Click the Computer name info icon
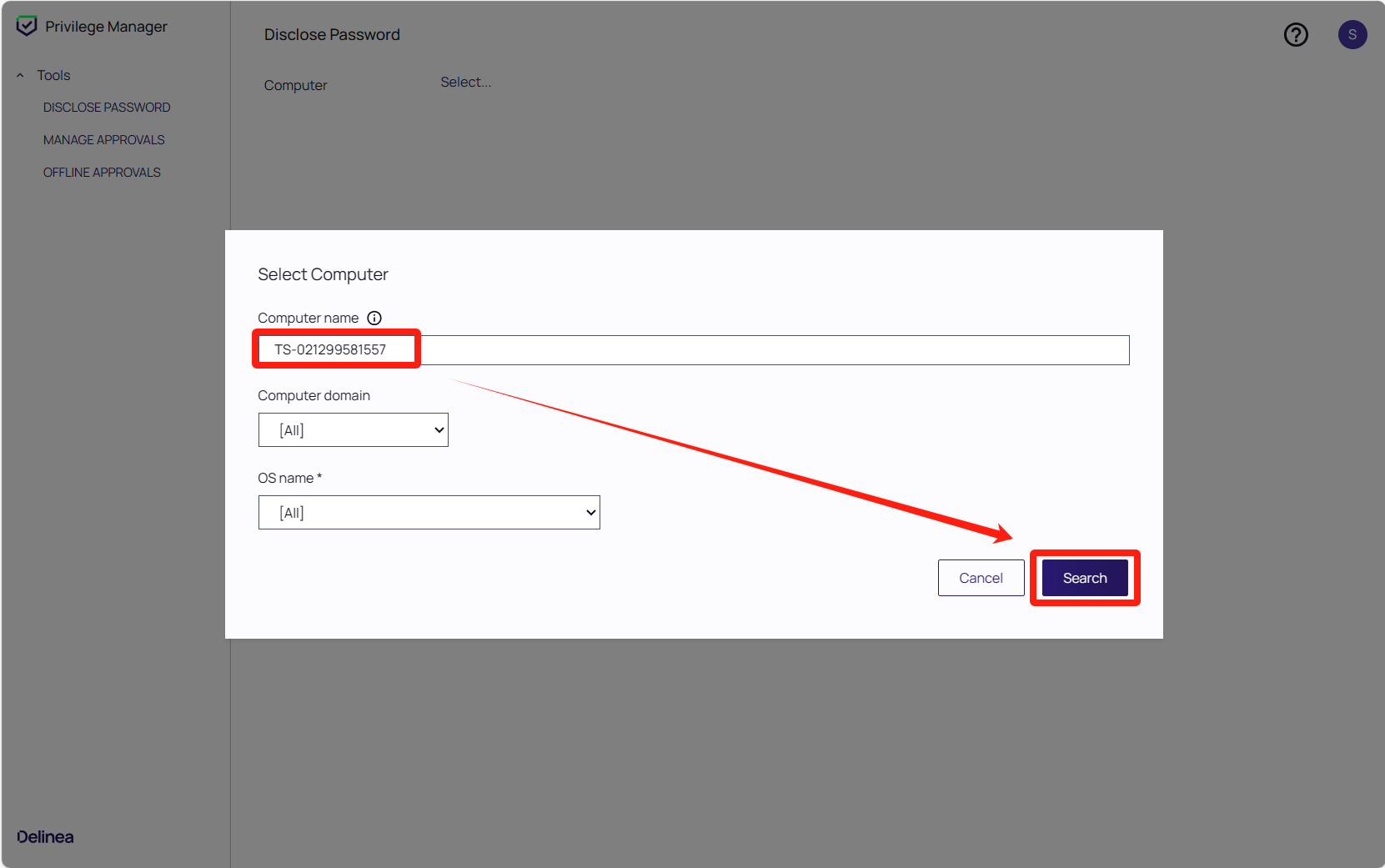Image resolution: width=1385 pixels, height=868 pixels. tap(374, 318)
